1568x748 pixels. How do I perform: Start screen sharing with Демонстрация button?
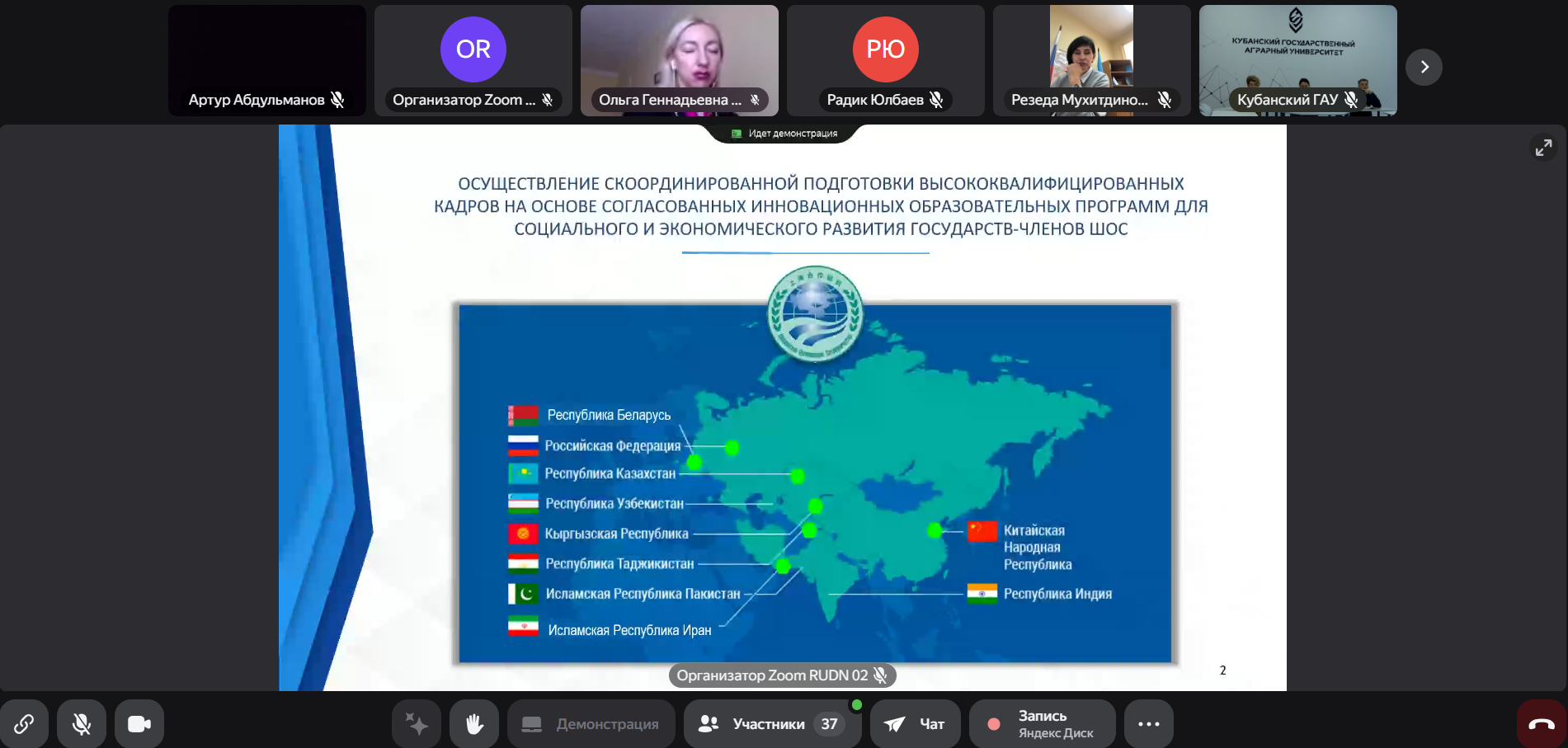click(x=591, y=724)
